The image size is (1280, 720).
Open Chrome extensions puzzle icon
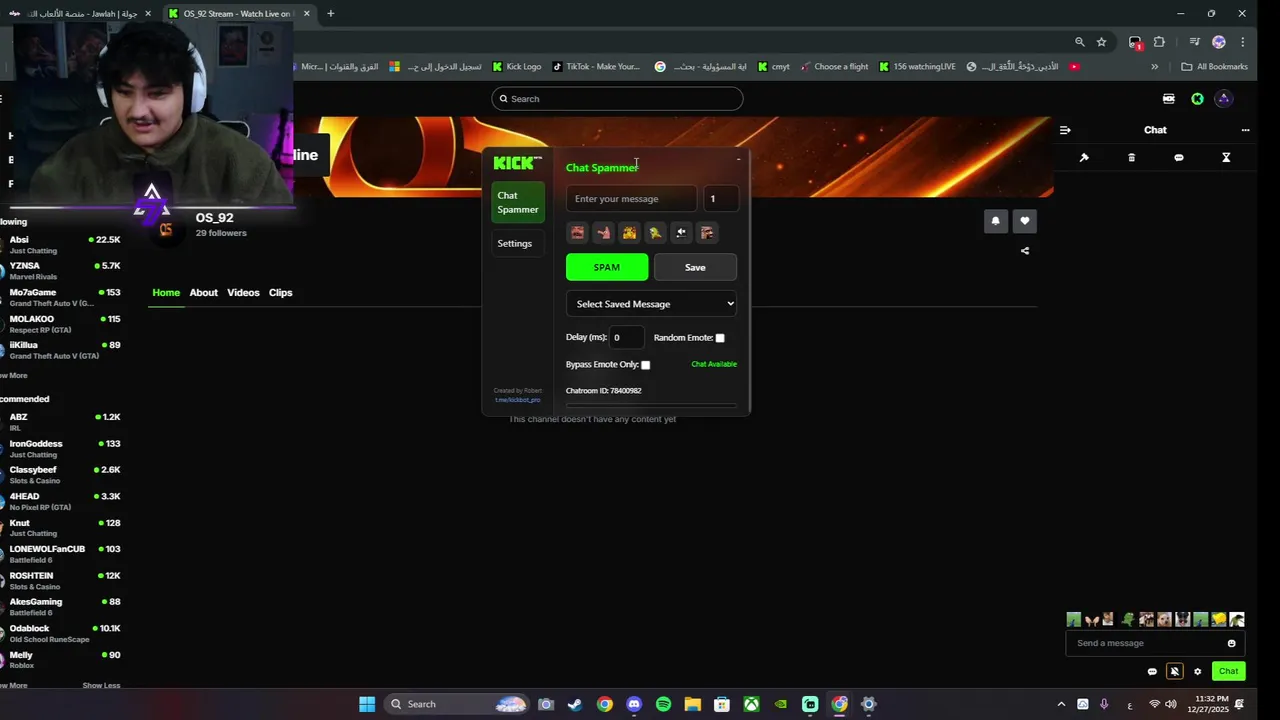1159,42
